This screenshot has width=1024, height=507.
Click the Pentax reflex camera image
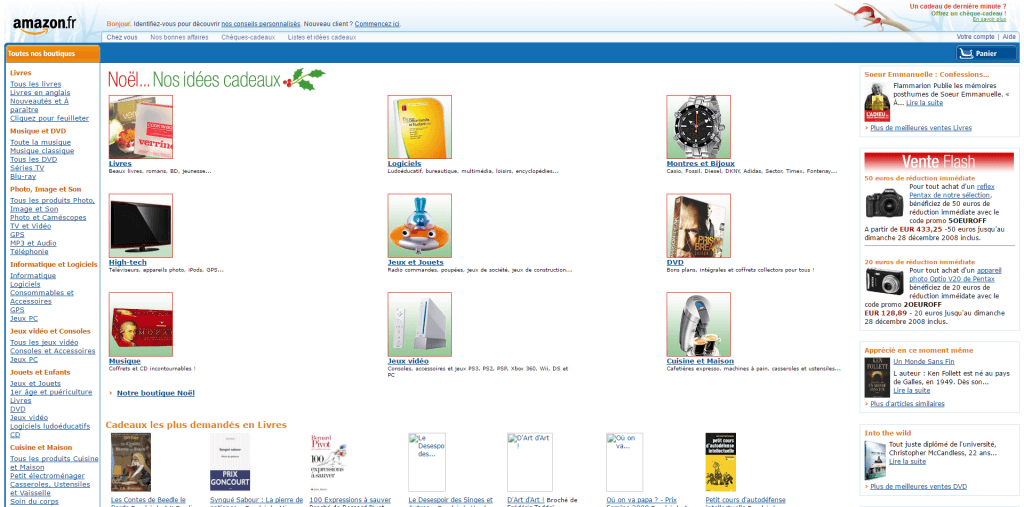click(884, 203)
